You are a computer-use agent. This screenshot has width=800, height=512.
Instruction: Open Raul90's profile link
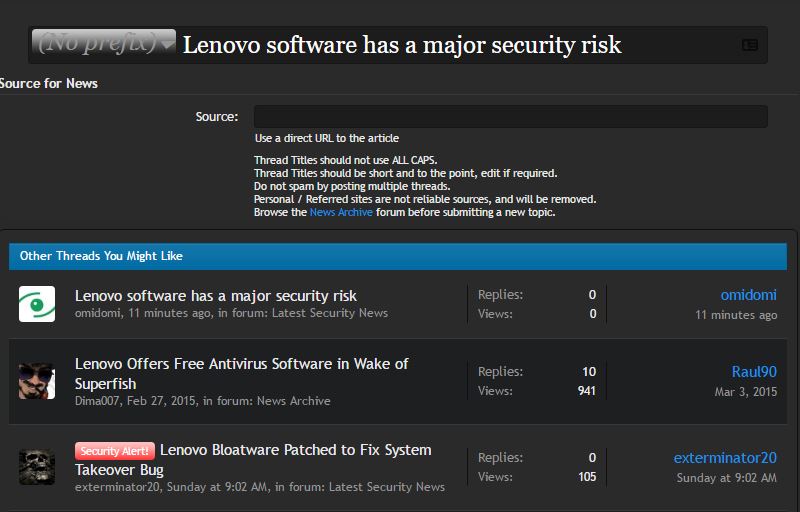pos(754,372)
